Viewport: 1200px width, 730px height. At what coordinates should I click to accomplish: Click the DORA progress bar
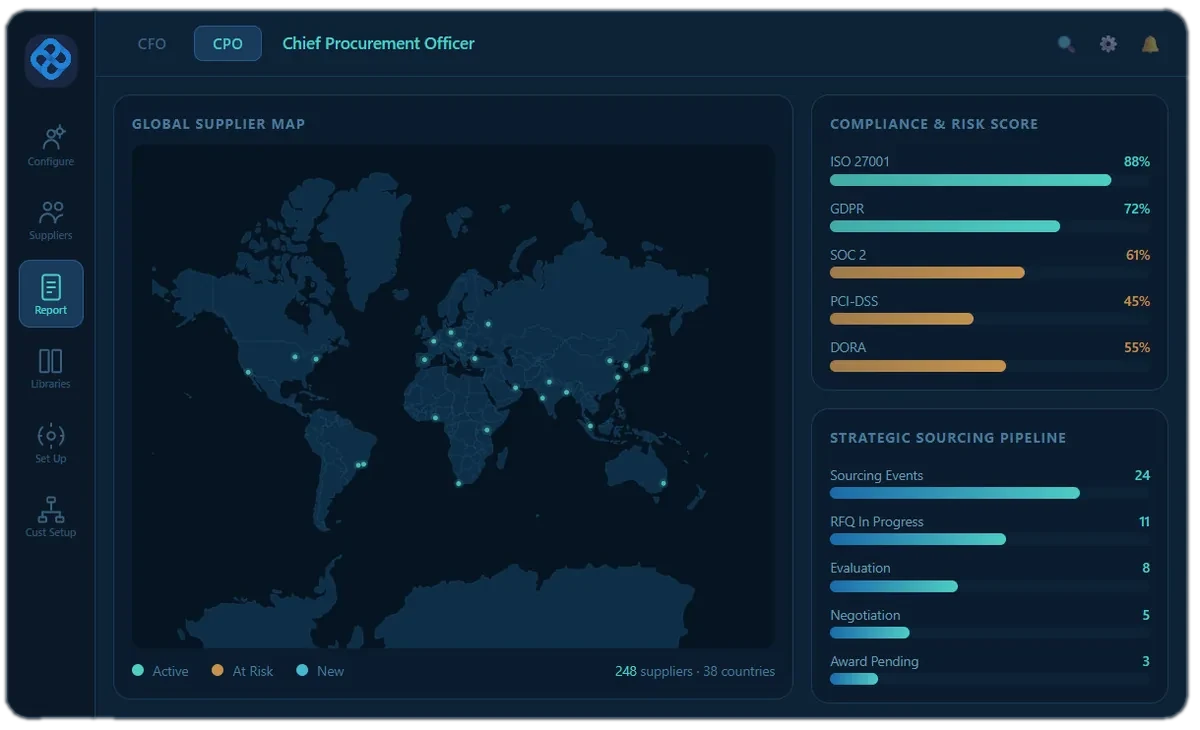coord(990,366)
